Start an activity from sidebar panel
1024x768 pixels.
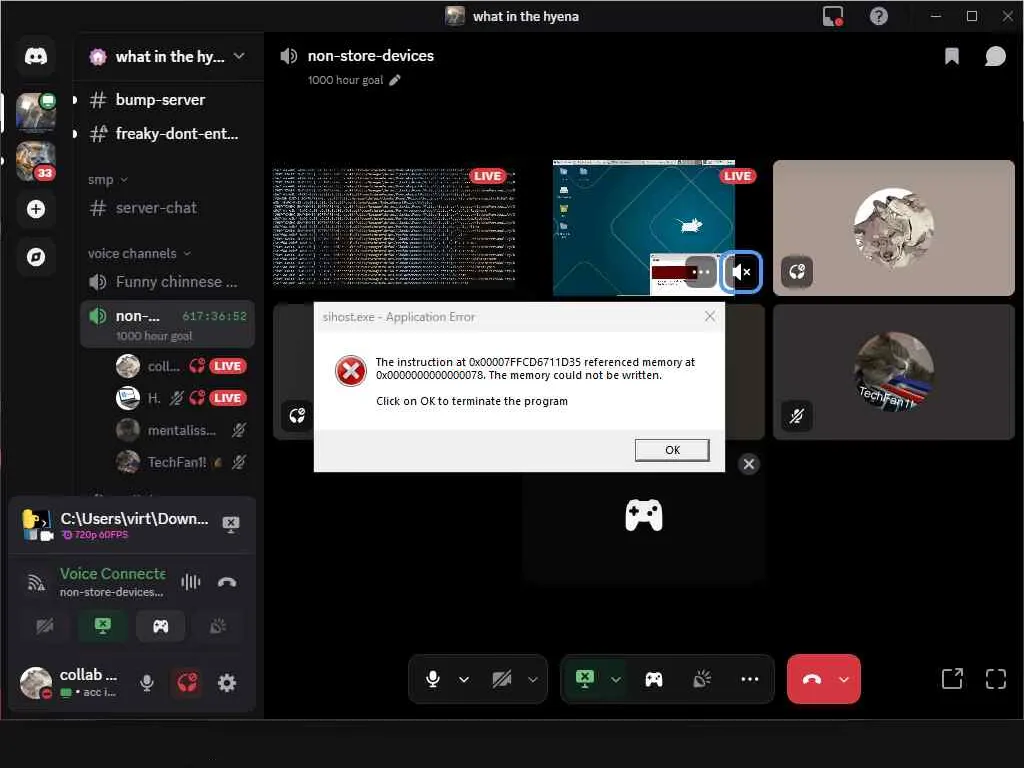161,626
